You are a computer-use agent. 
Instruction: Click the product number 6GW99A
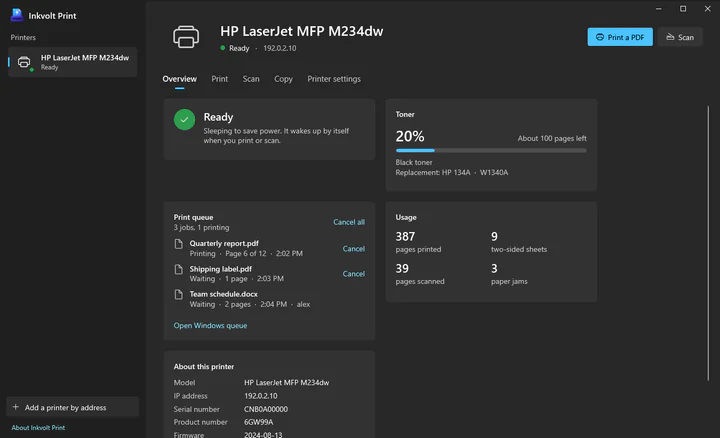point(259,422)
